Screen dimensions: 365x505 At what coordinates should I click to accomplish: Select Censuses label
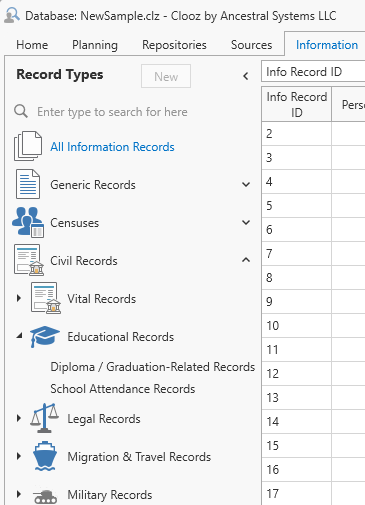pos(75,223)
